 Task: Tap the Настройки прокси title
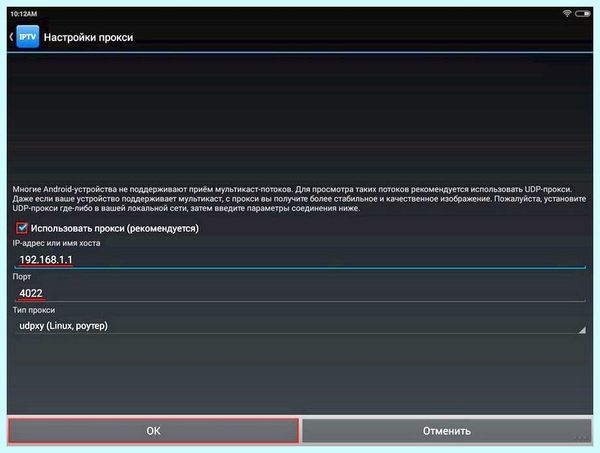[x=88, y=37]
